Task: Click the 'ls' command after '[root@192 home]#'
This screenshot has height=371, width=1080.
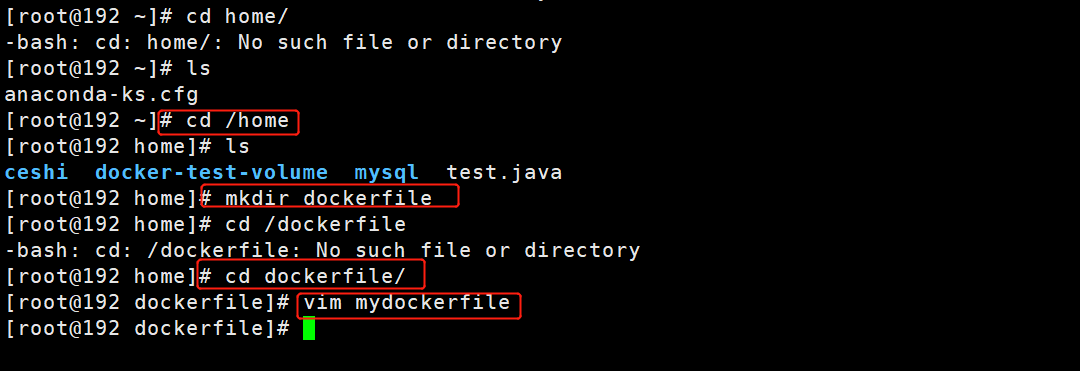Action: pyautogui.click(x=237, y=146)
